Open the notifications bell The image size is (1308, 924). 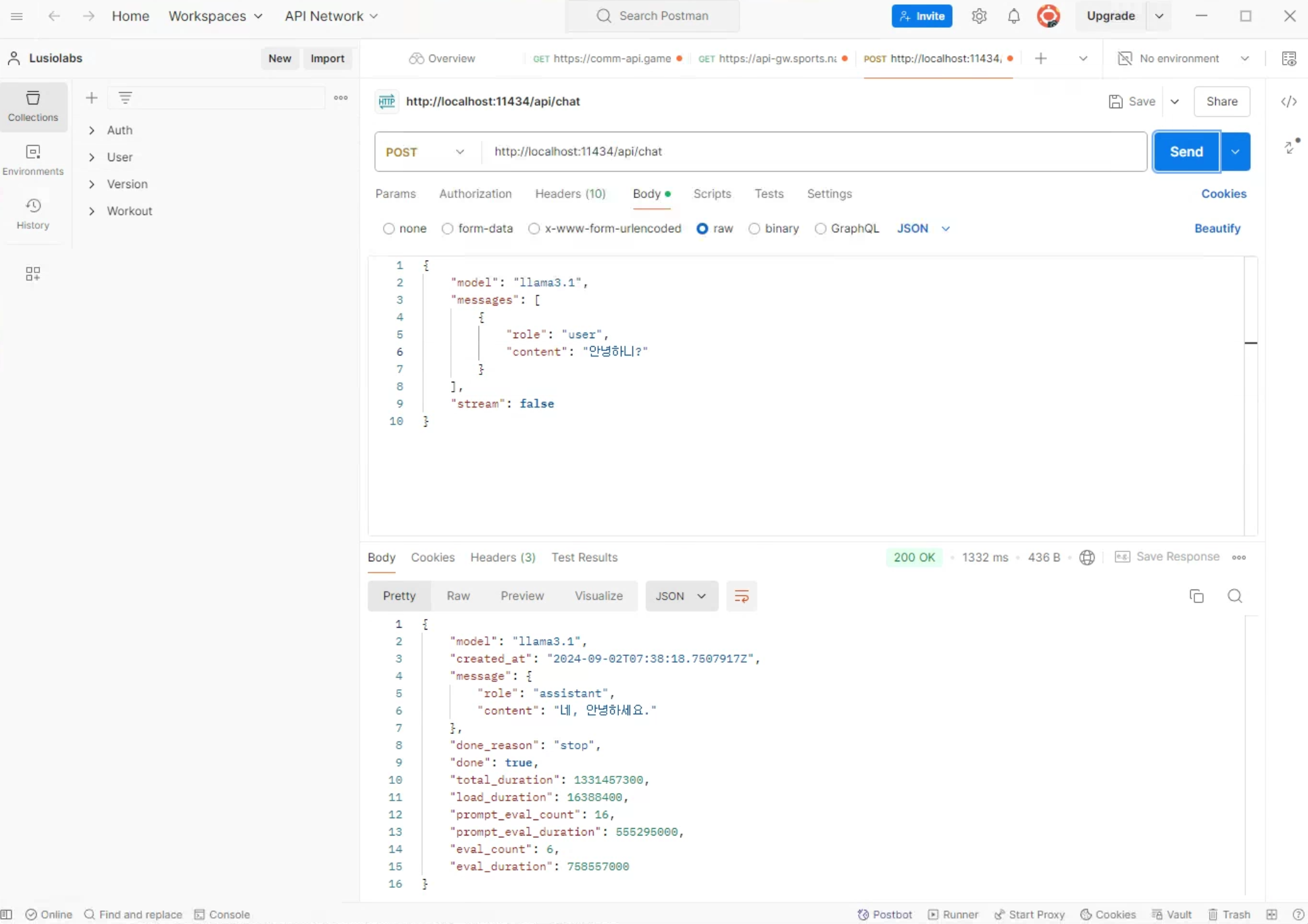pos(1014,16)
